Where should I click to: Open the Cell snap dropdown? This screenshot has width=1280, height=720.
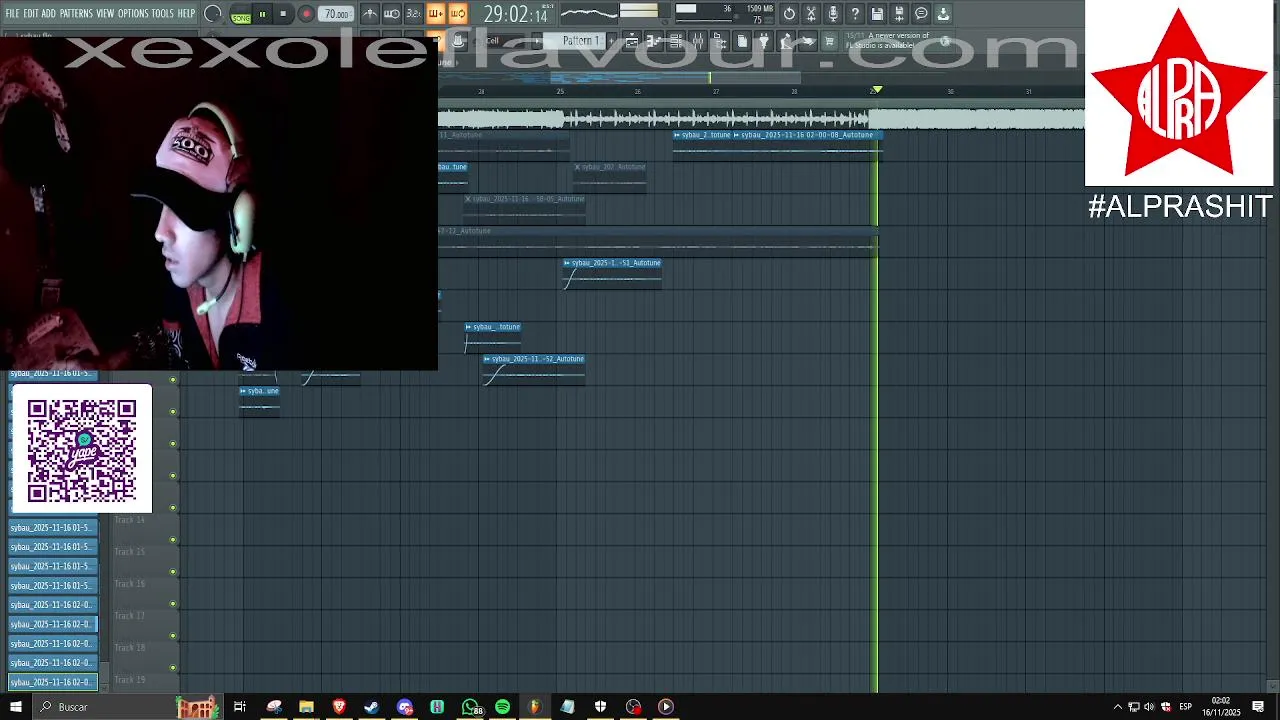505,41
